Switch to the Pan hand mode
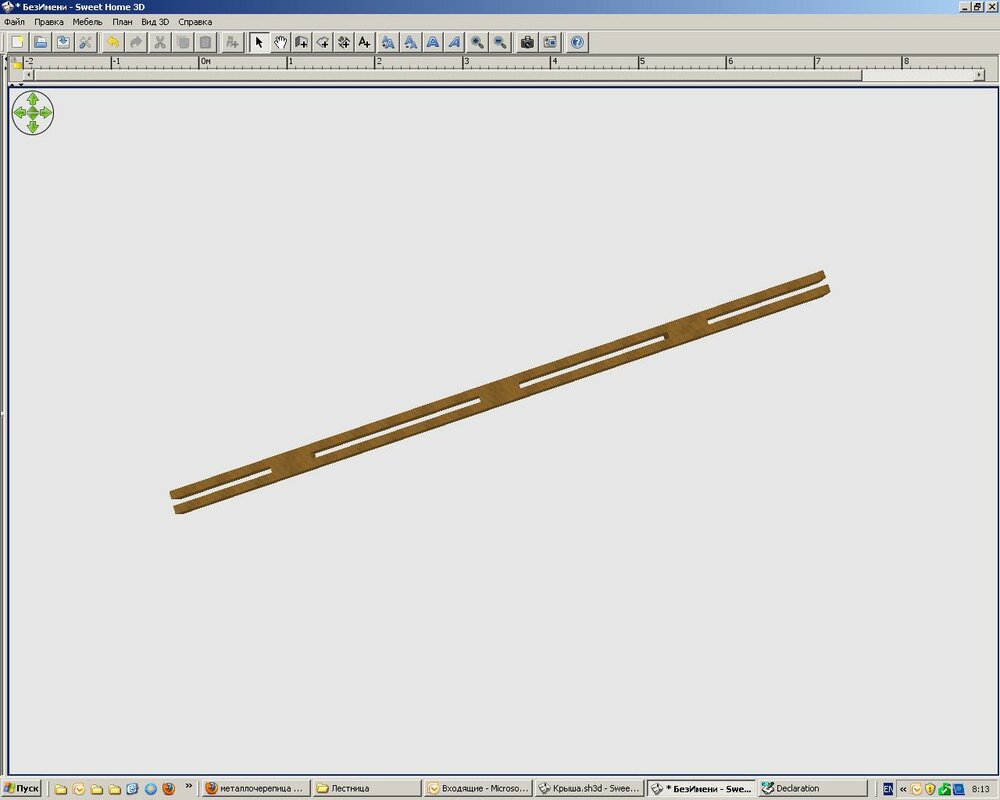 [x=281, y=42]
